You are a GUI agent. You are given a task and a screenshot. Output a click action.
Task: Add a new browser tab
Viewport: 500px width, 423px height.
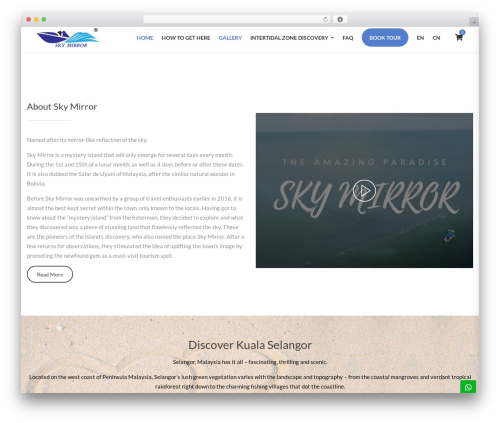click(474, 22)
